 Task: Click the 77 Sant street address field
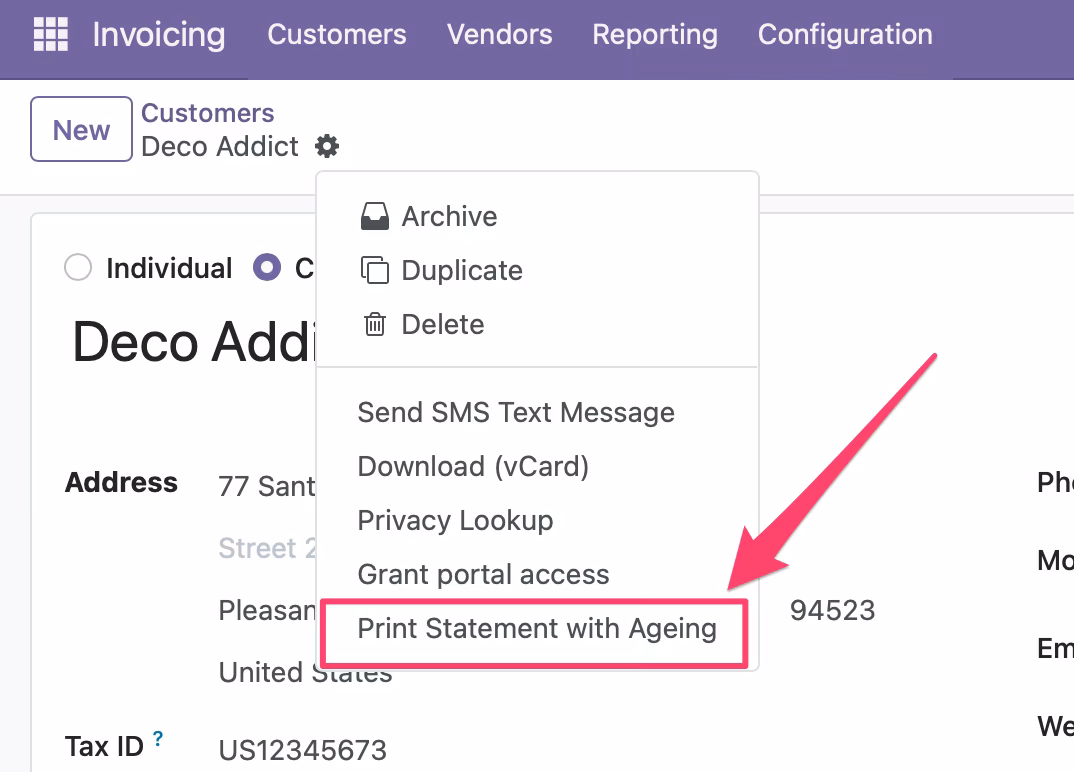point(267,486)
